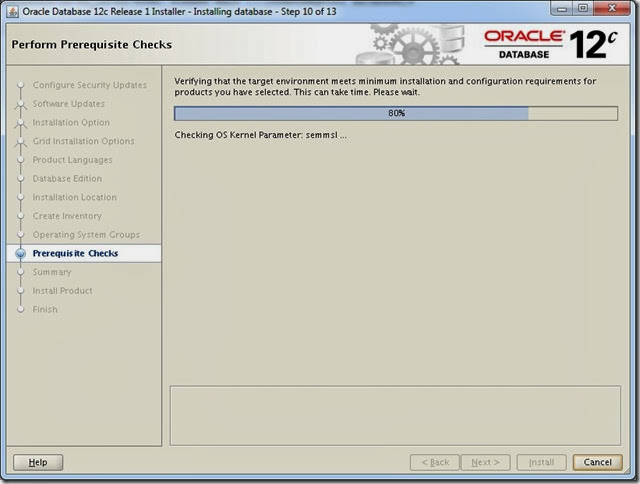Select the Finish step
Screen dimensions: 640x484
[45, 310]
